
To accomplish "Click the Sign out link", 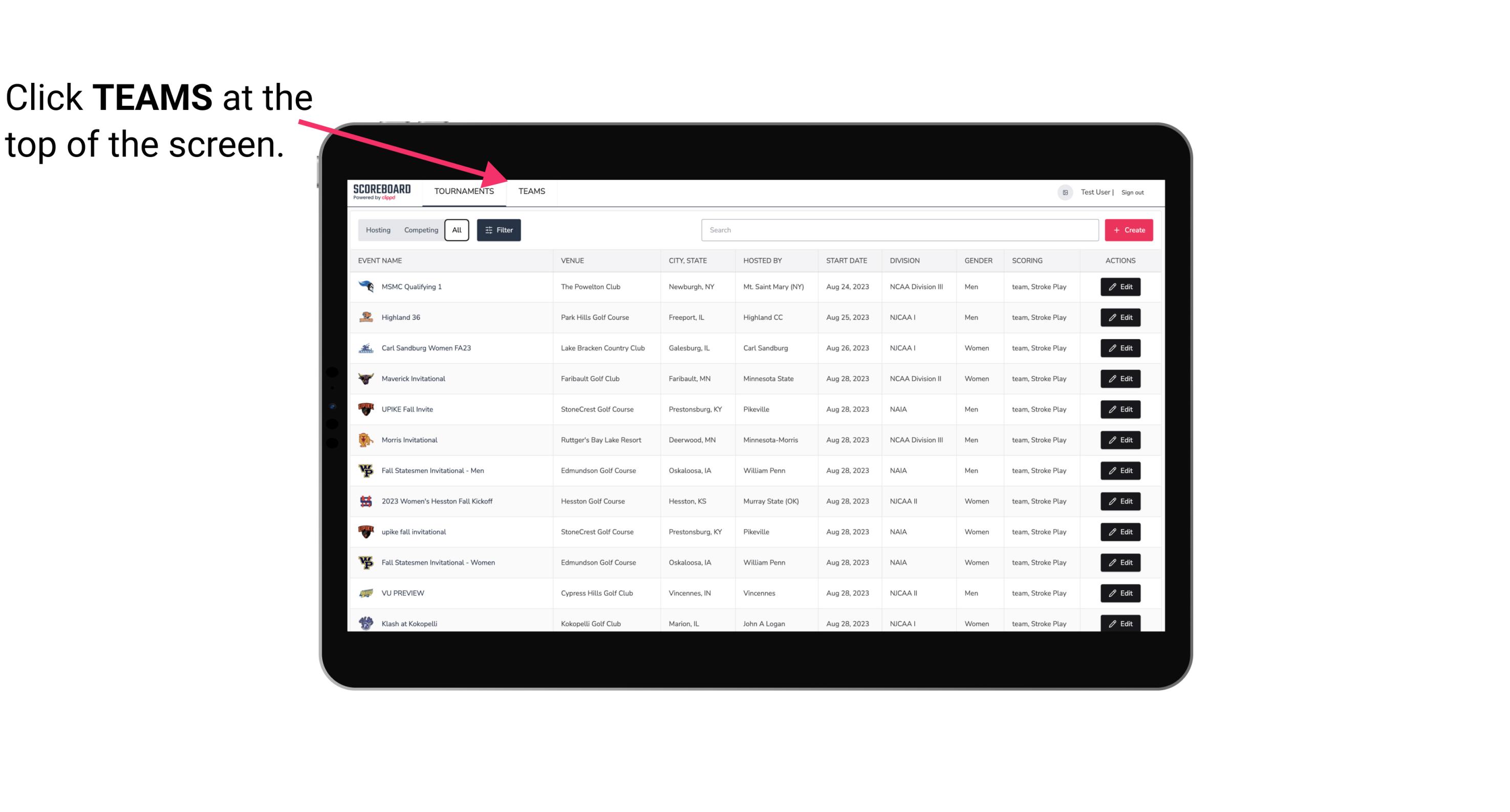I will click(x=1132, y=190).
